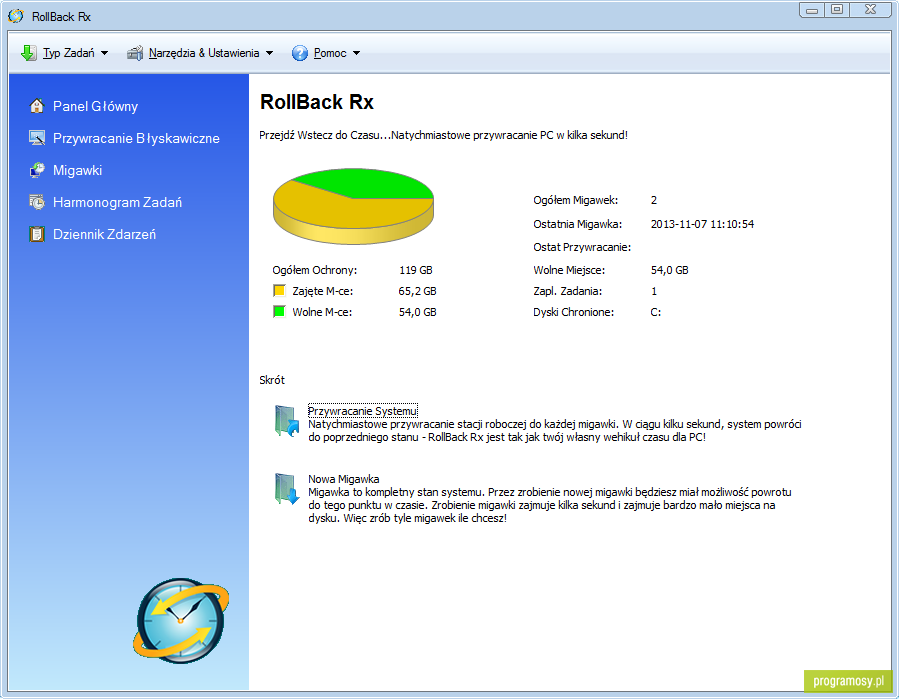Expand the dropdown arrow next to Pomoc
Screen dimensions: 899x699
pyautogui.click(x=357, y=53)
